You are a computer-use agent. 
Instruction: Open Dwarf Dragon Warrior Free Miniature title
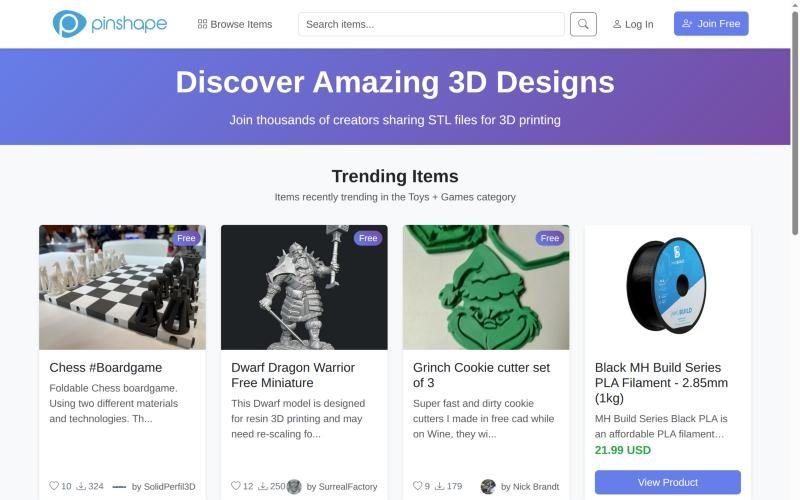(293, 375)
